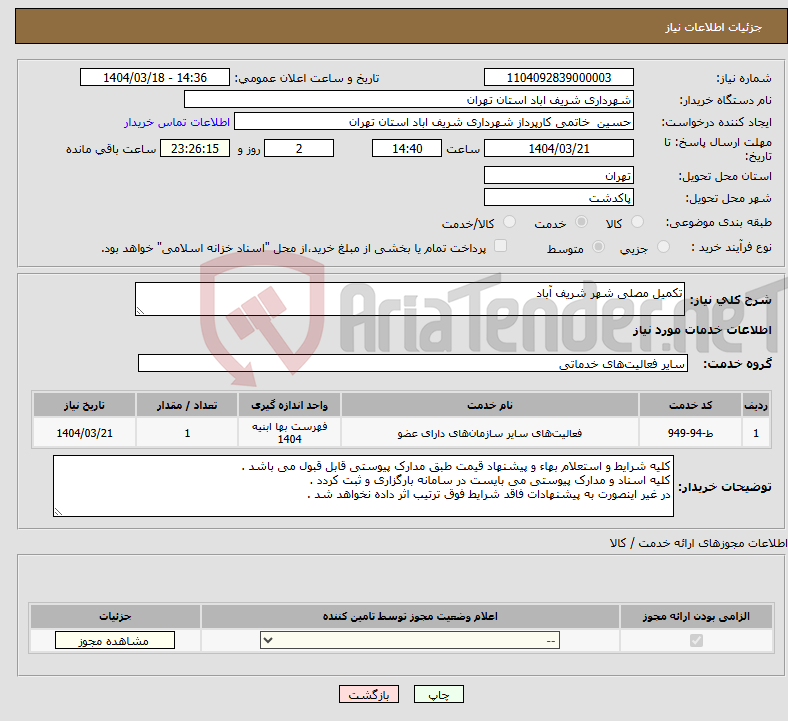Click the اطلاعات مجوزهای ارائه خدمت / کالا heading

[699, 543]
